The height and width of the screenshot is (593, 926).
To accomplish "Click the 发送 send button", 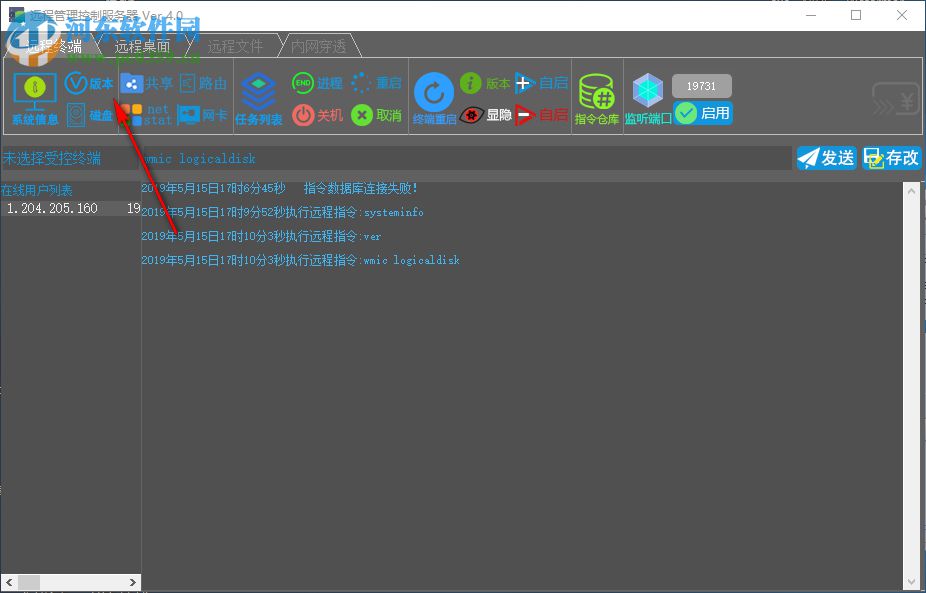I will [827, 158].
